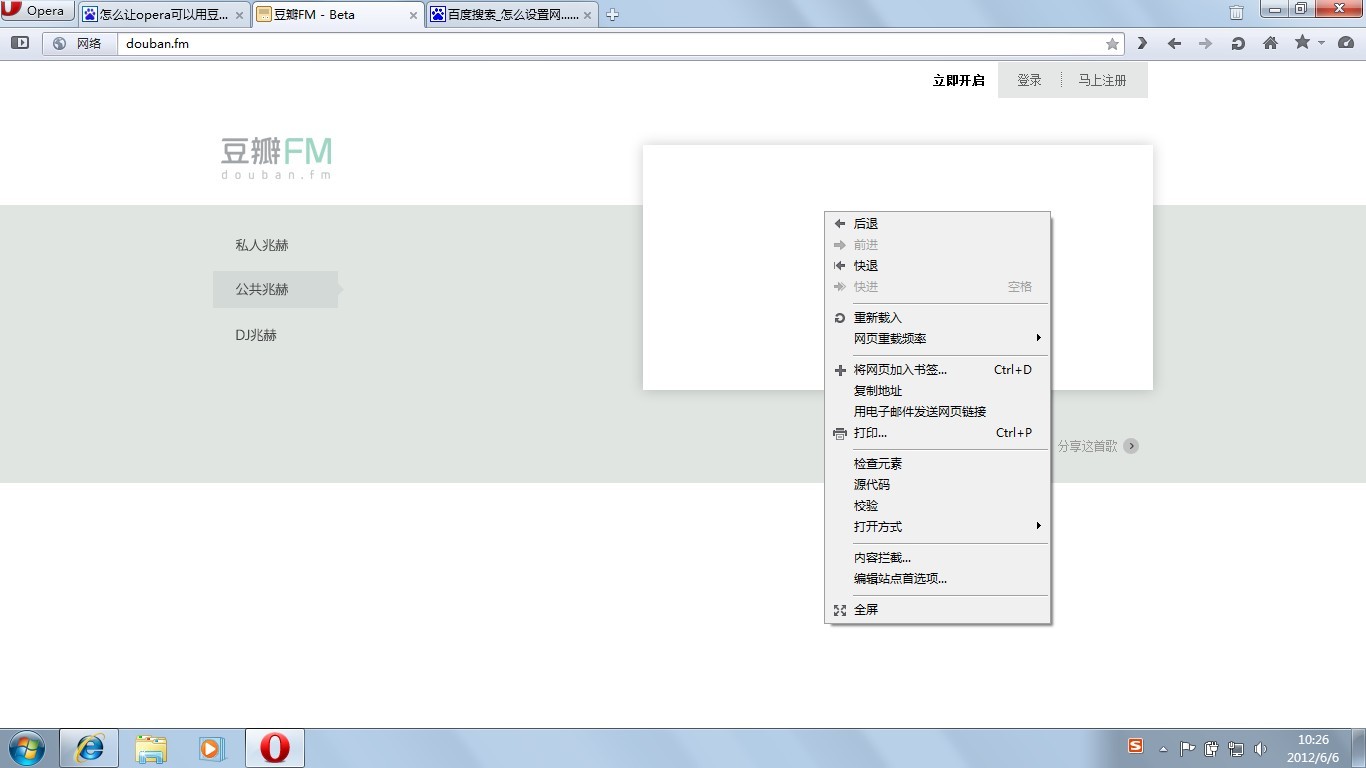Screen dimensions: 1366x768
Task: Choose 用电子邮件发送网页链接
Action: pyautogui.click(x=937, y=412)
